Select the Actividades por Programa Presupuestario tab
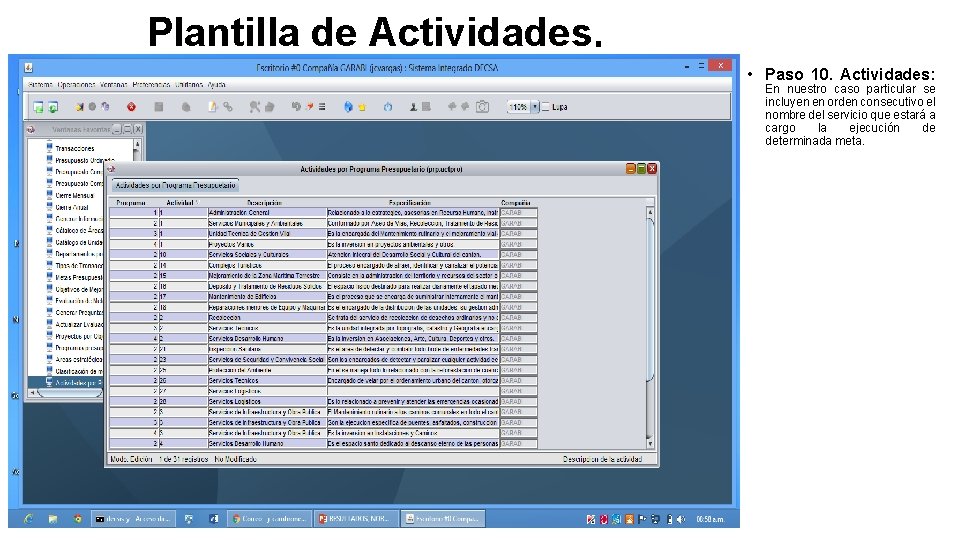 pos(175,185)
